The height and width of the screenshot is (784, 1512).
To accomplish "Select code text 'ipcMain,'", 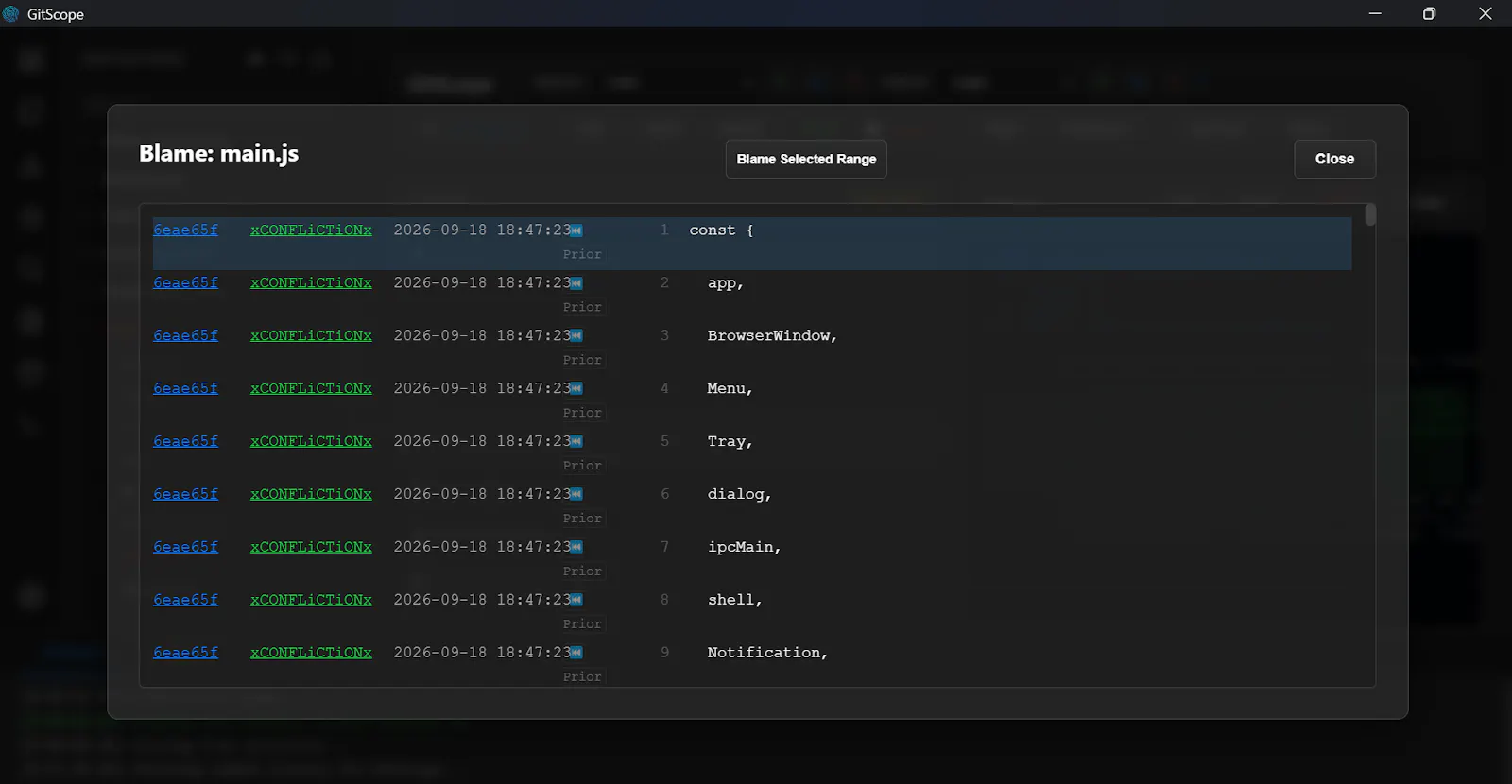I will 745,547.
